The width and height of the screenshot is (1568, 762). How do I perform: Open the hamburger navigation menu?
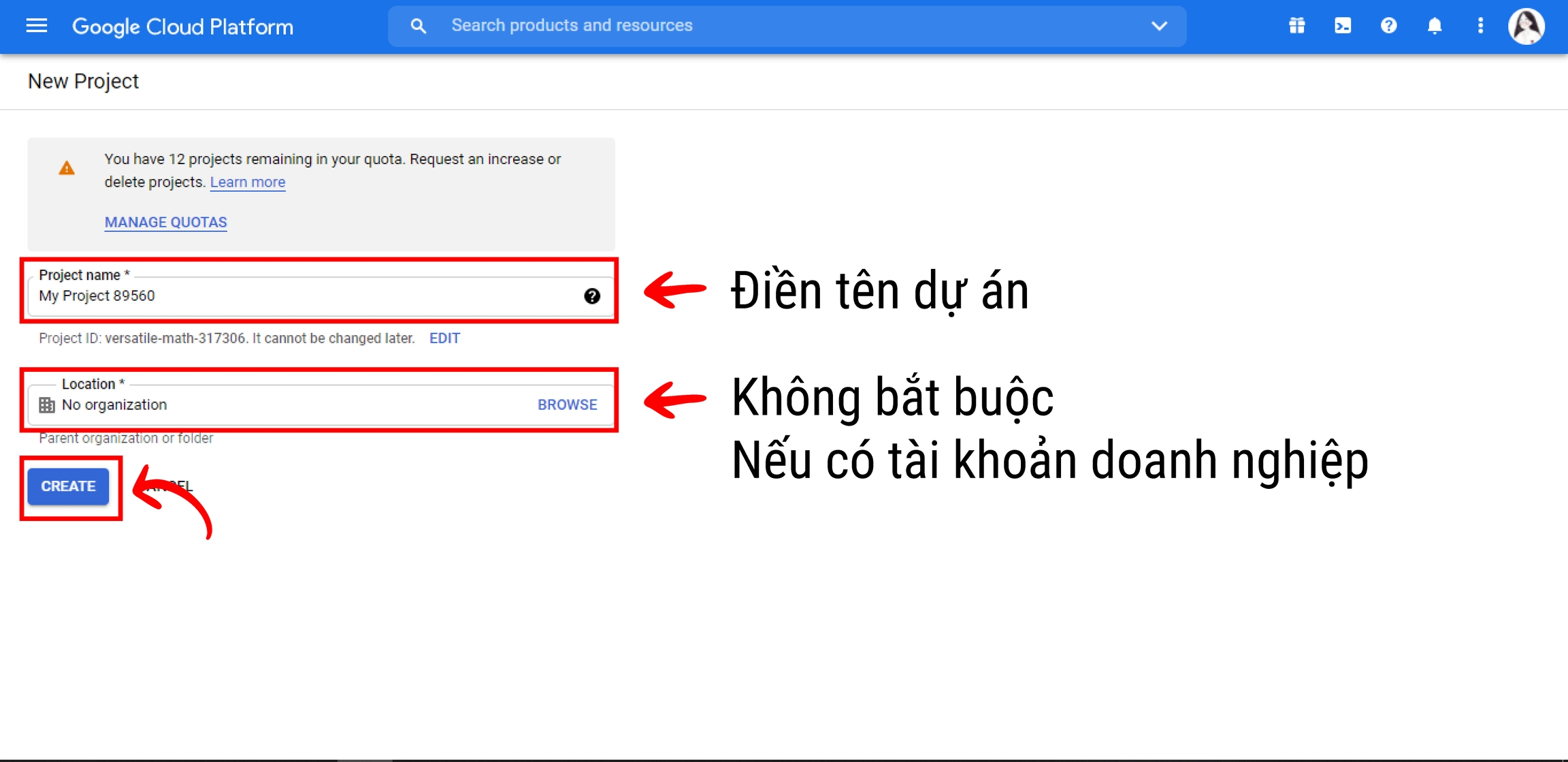37,26
